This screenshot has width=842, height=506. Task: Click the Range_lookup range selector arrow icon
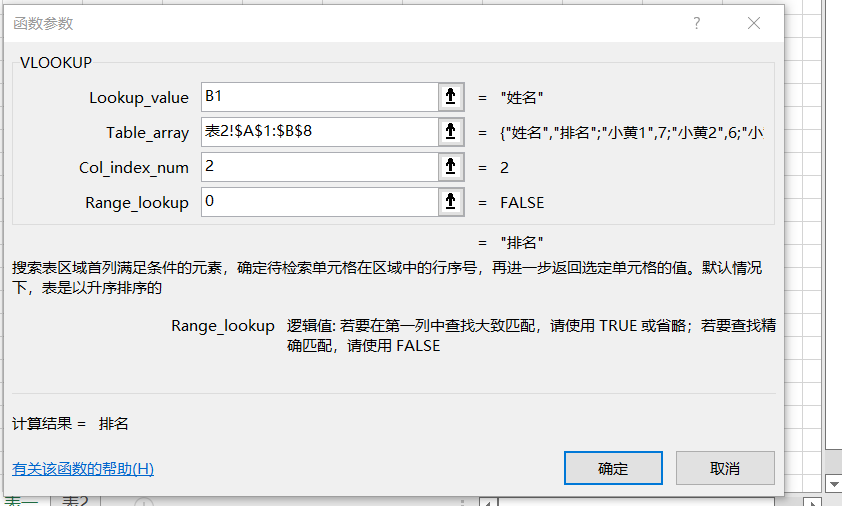(x=451, y=202)
